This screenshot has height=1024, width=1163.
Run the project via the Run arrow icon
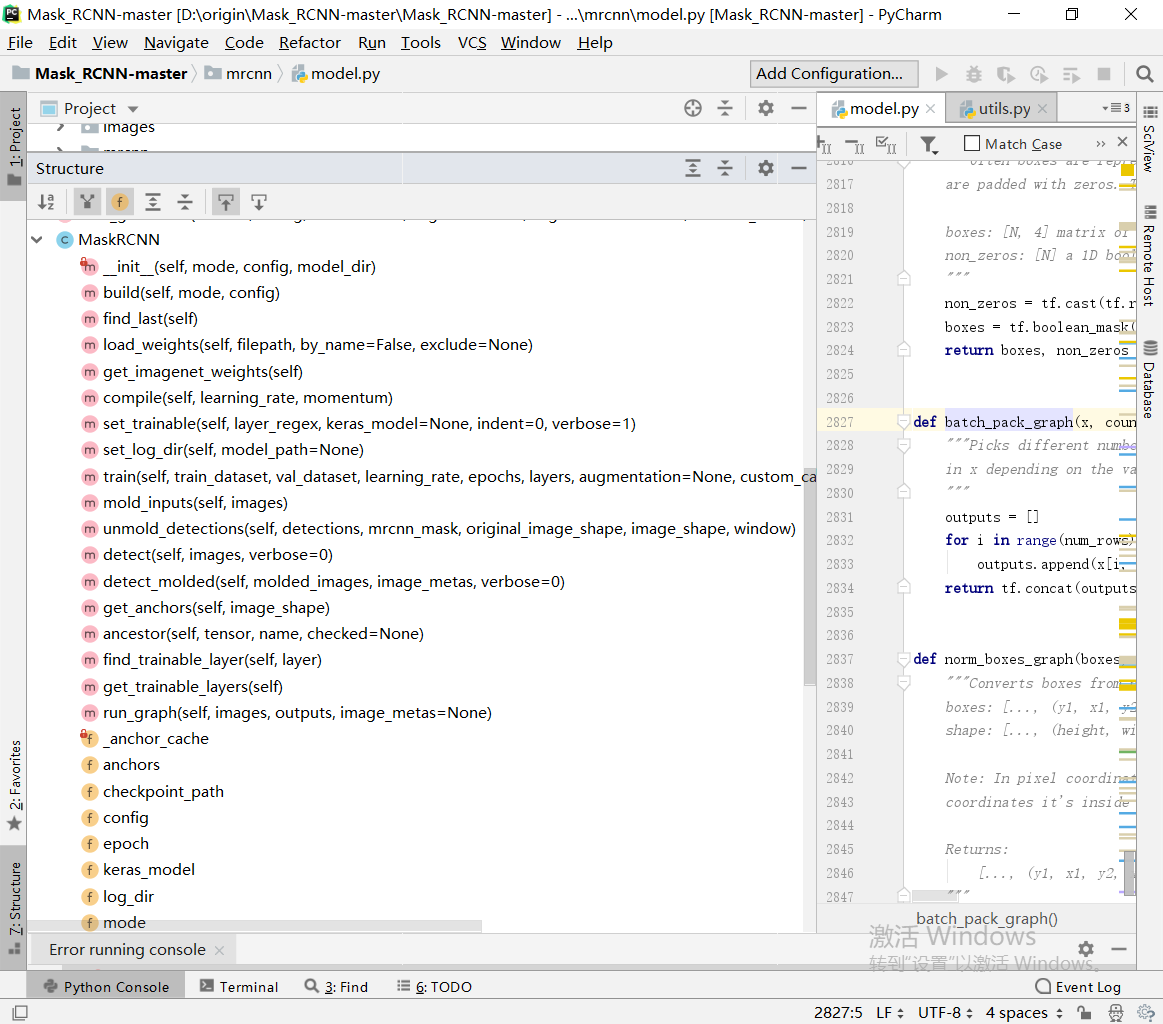941,73
